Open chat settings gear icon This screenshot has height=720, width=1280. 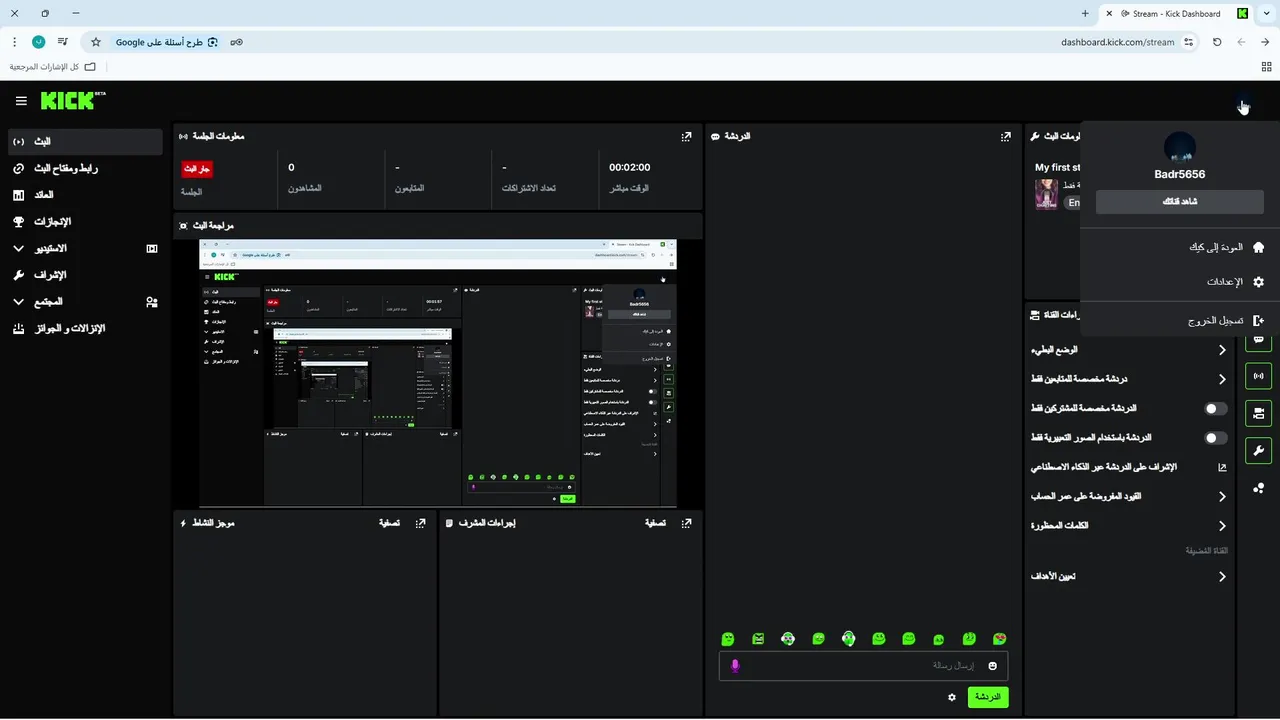(952, 697)
